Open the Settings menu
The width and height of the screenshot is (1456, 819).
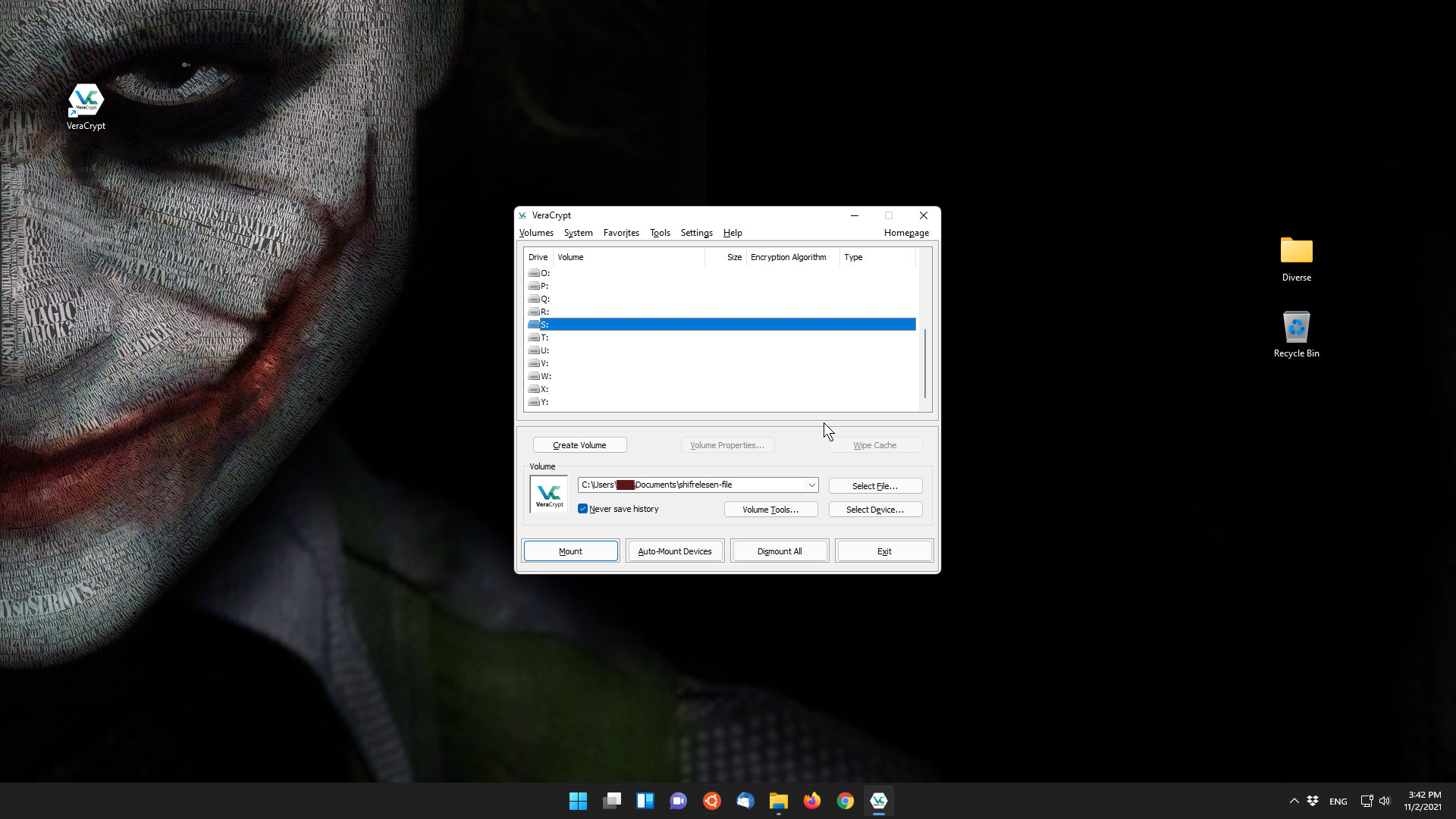coord(696,233)
